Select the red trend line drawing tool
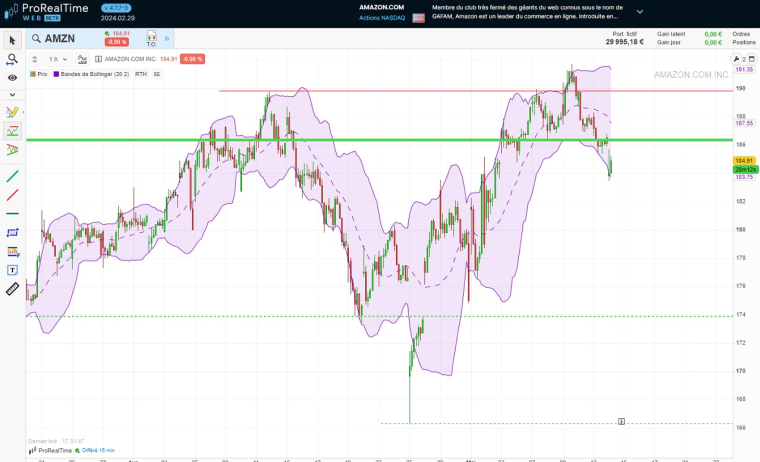This screenshot has height=462, width=760. point(12,194)
